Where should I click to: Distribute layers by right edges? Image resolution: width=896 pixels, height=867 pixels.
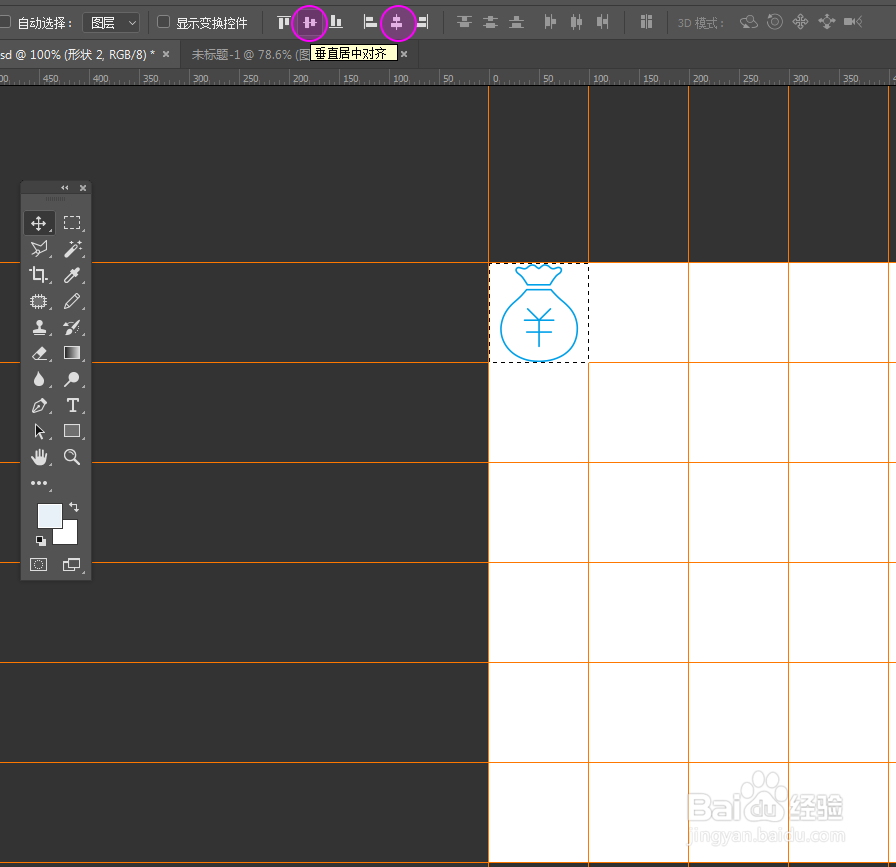click(x=603, y=22)
